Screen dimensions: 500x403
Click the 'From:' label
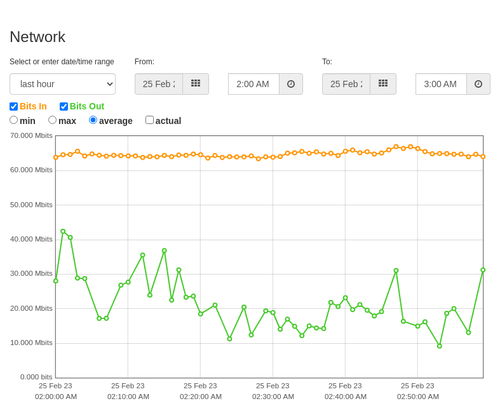click(x=144, y=62)
